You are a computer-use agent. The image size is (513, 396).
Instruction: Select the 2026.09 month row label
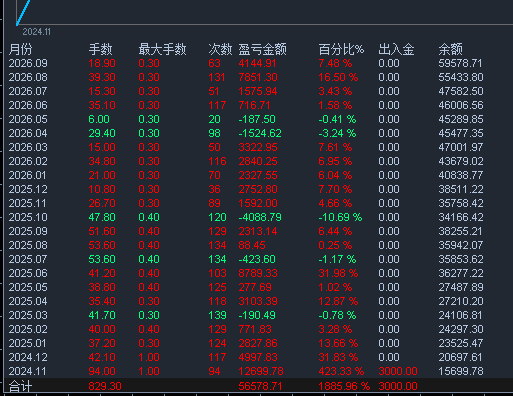(x=28, y=63)
